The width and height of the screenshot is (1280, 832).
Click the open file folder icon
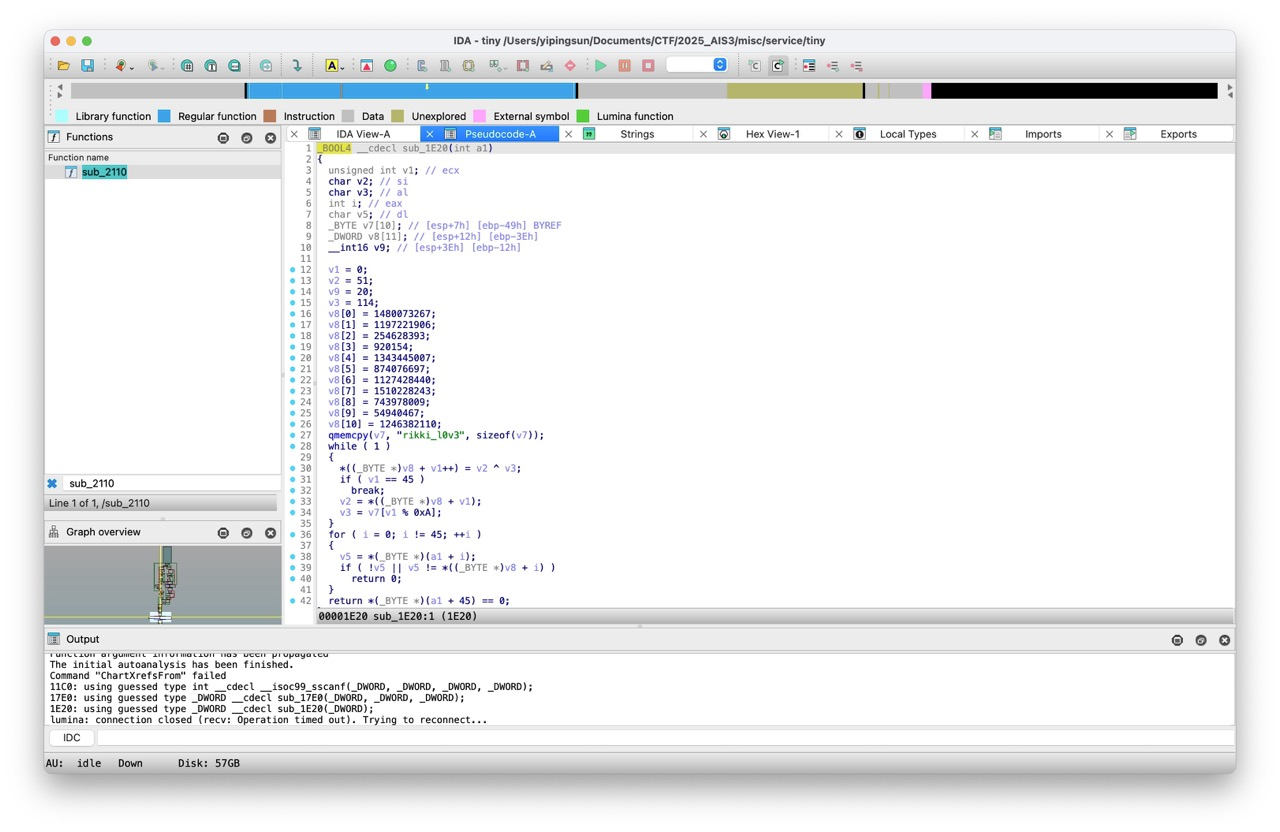pyautogui.click(x=64, y=66)
